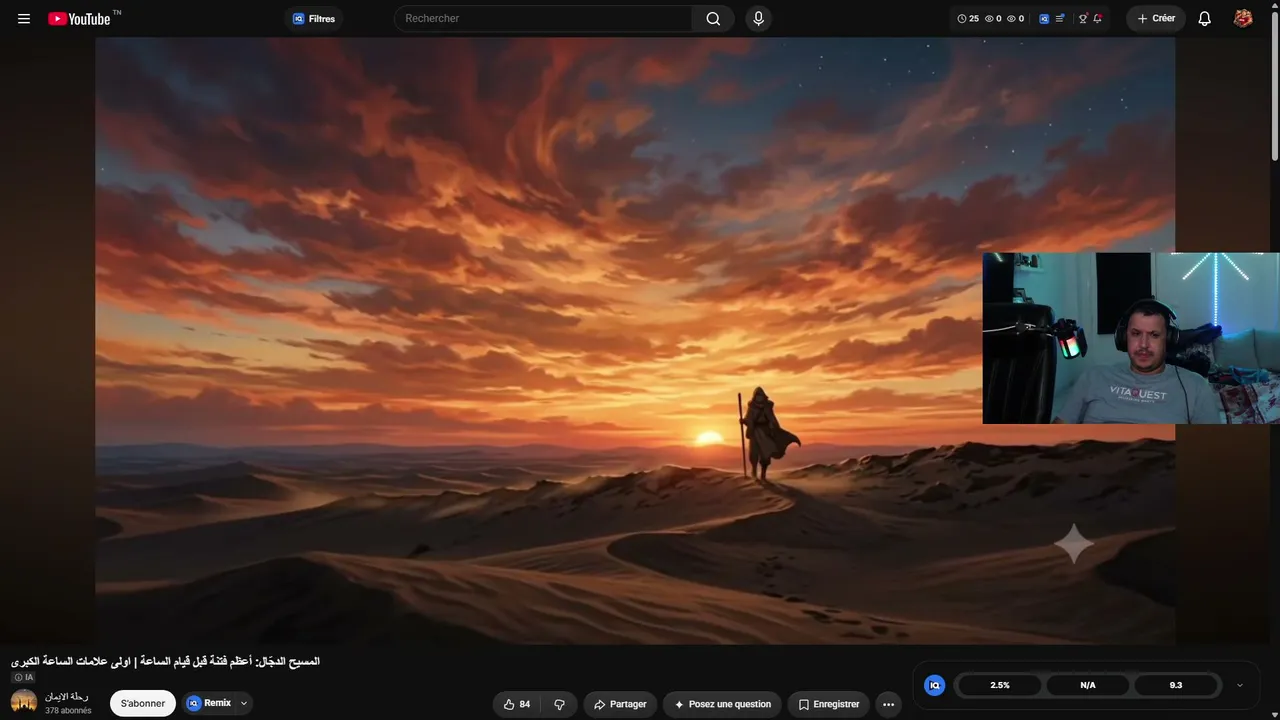Viewport: 1280px width, 720px height.
Task: Save video with Enregistrer button
Action: pos(829,704)
